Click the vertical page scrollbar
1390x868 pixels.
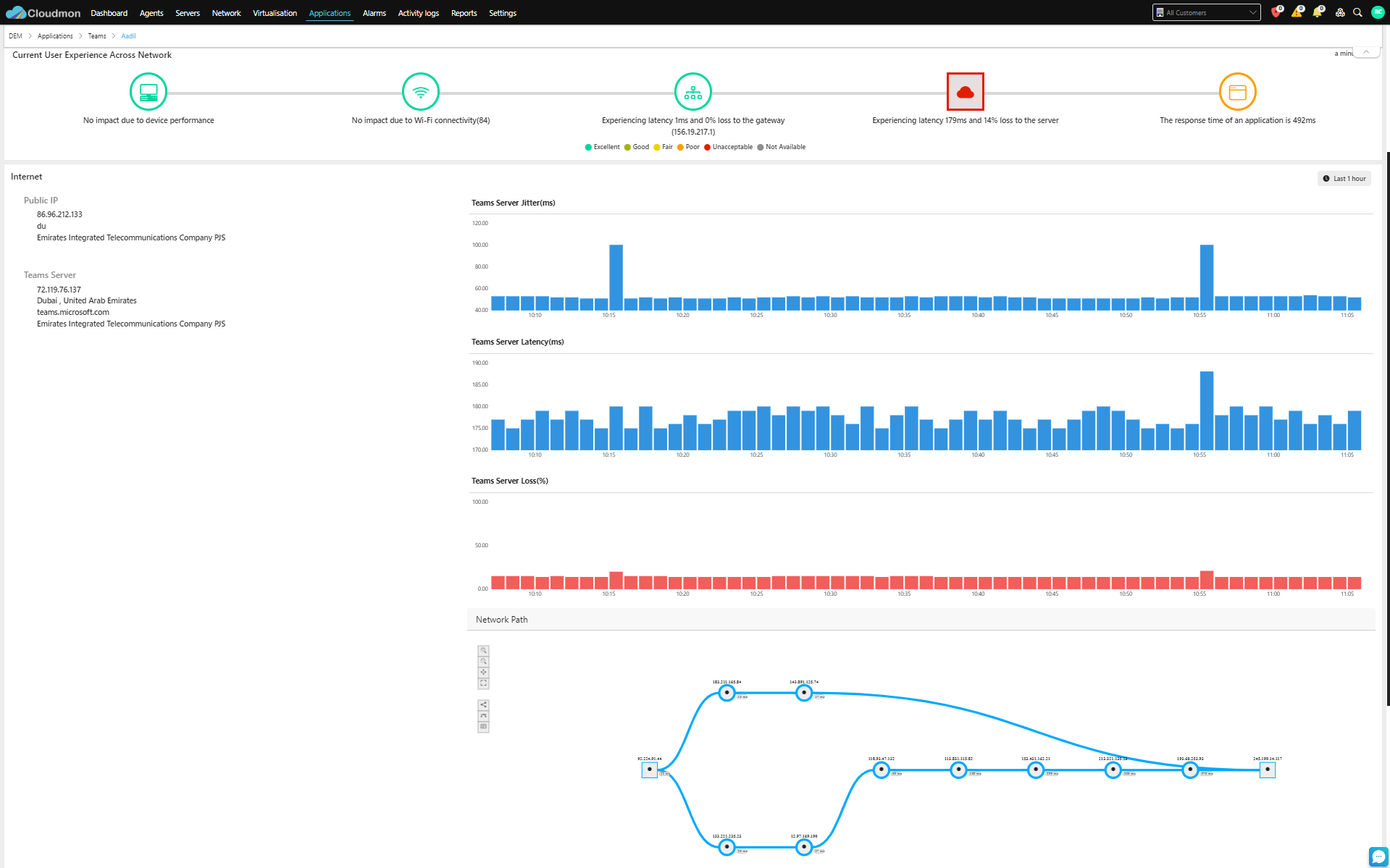[1387, 427]
